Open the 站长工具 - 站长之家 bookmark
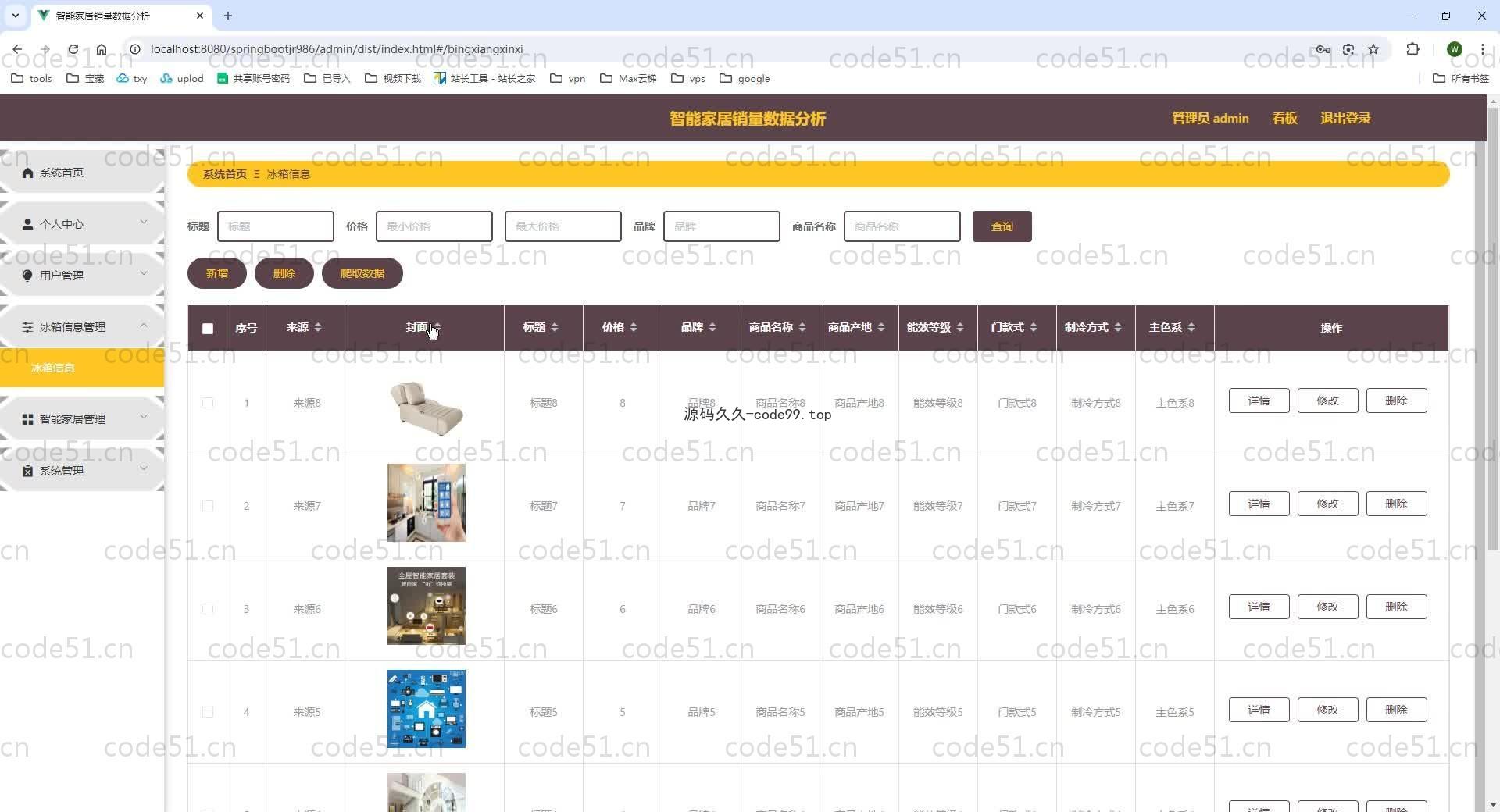1500x812 pixels. (484, 78)
